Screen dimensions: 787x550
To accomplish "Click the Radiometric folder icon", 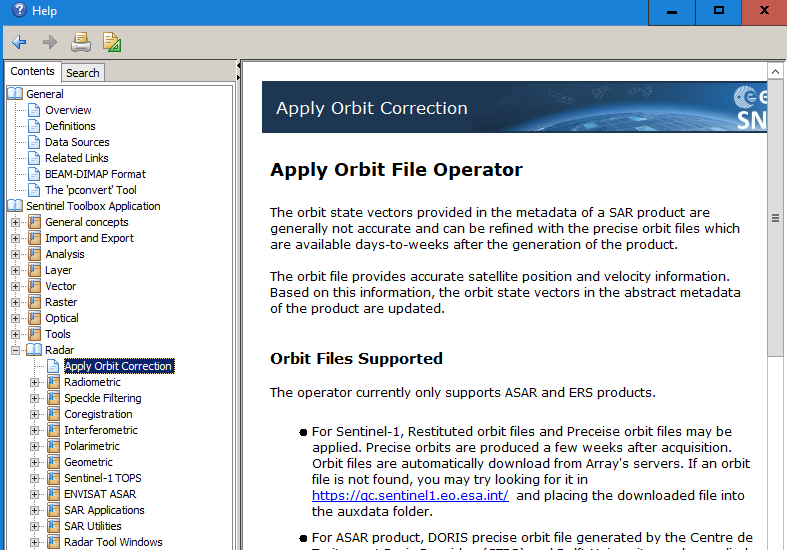I will 54,382.
